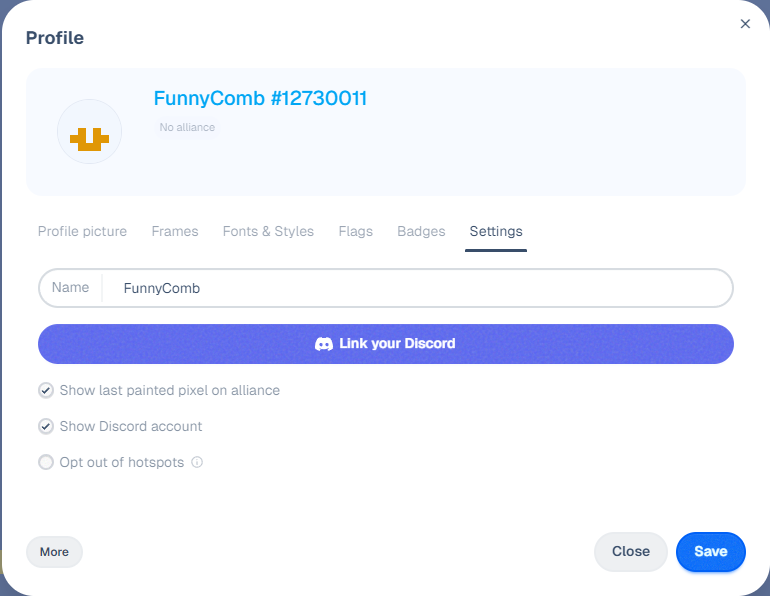This screenshot has width=770, height=596.
Task: Uncheck Show Discord account
Action: click(46, 426)
